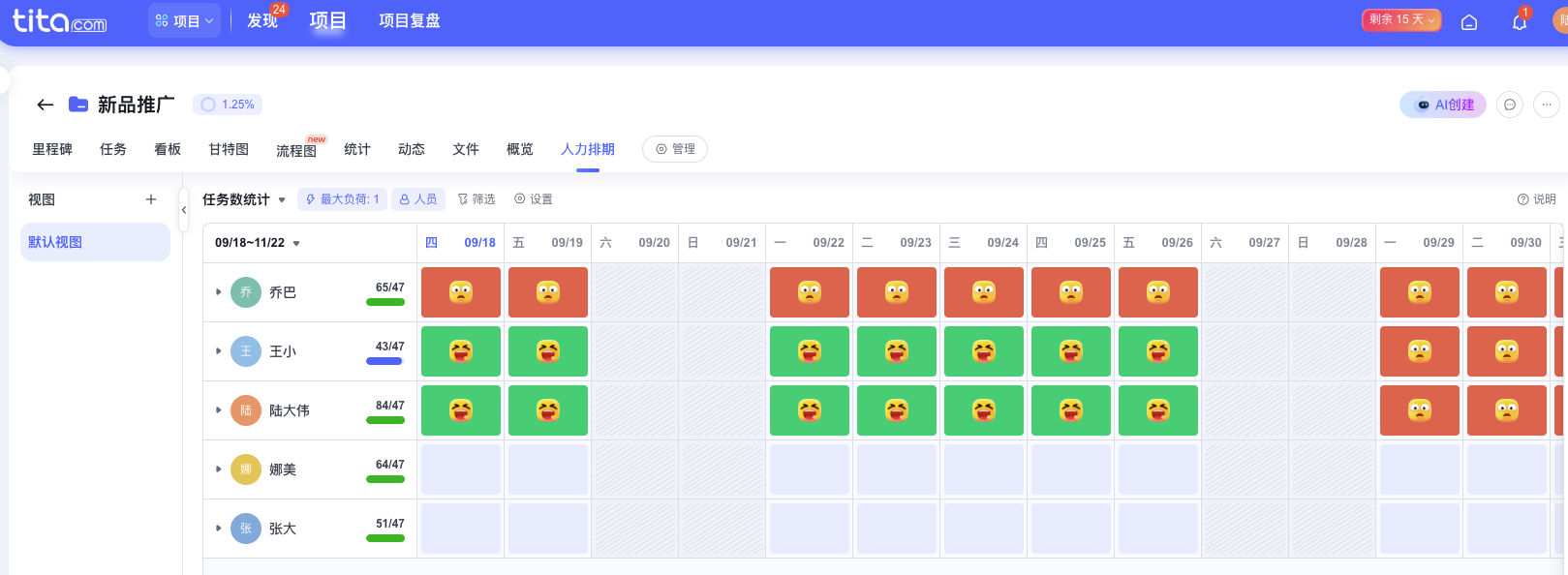Switch to the 看板 tab
Screen dimensions: 1568x575
click(168, 149)
